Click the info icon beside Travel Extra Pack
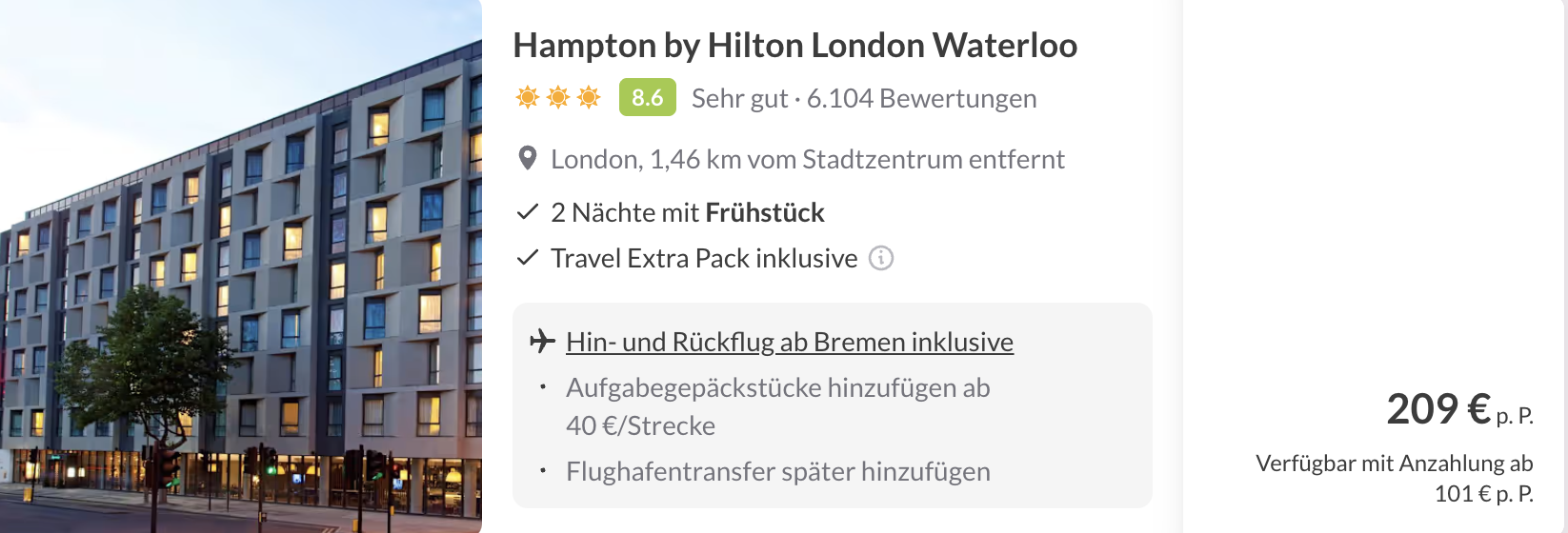This screenshot has height=533, width=1568. pos(881,258)
